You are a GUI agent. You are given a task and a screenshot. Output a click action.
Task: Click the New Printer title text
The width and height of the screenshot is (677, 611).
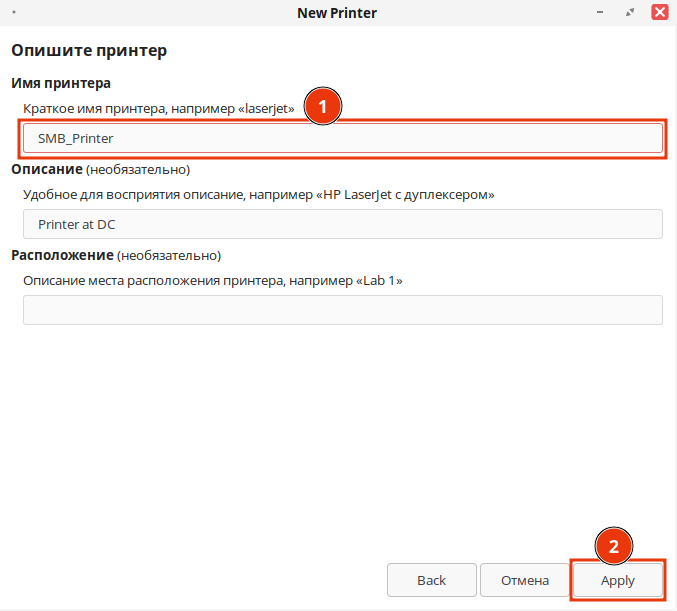[x=337, y=13]
